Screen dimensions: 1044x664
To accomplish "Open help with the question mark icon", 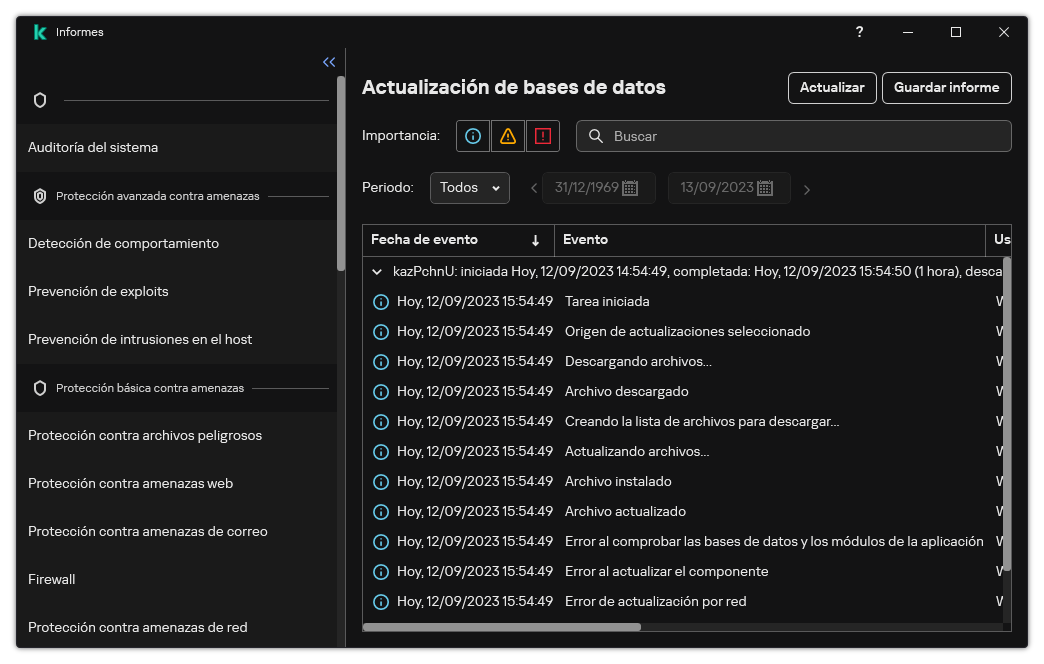I will pyautogui.click(x=859, y=32).
